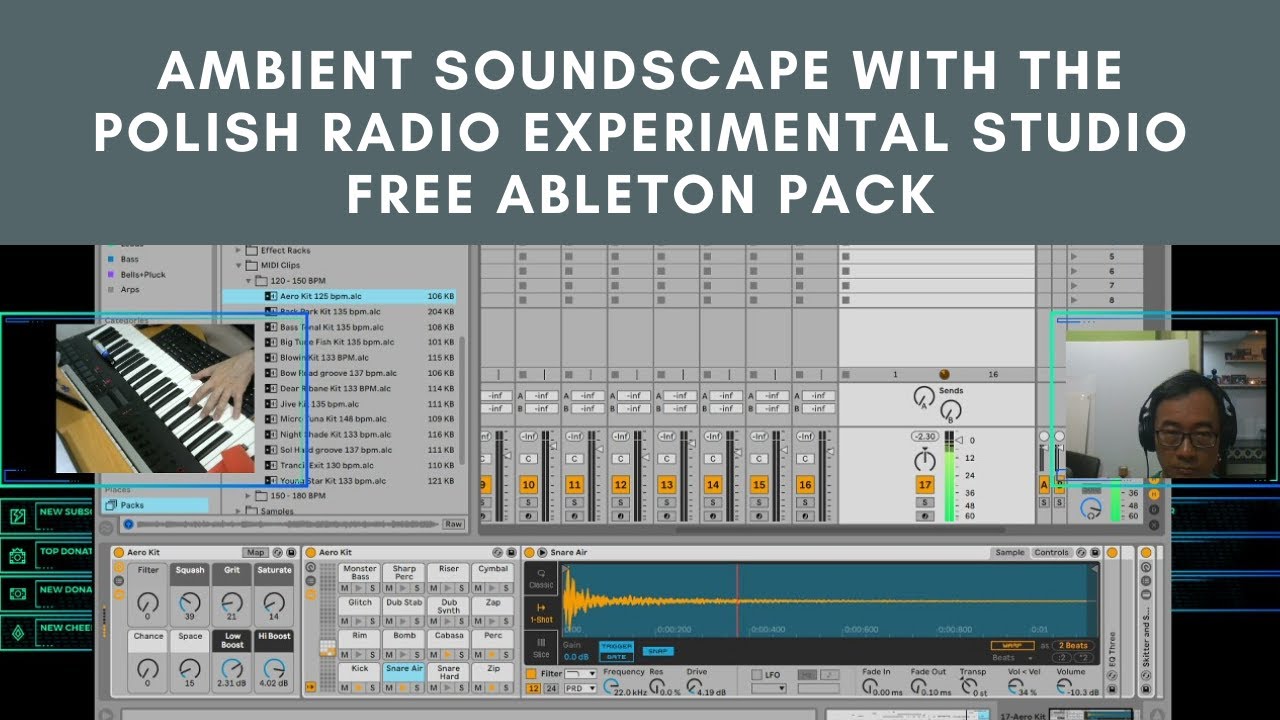The image size is (1280, 720).
Task: Preview the Cabasa pad with its play icon
Action: (x=447, y=655)
